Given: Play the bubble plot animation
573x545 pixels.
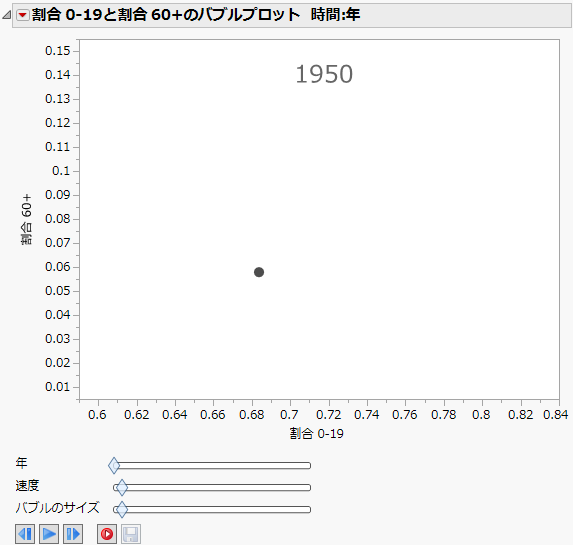Looking at the screenshot, I should 49,534.
